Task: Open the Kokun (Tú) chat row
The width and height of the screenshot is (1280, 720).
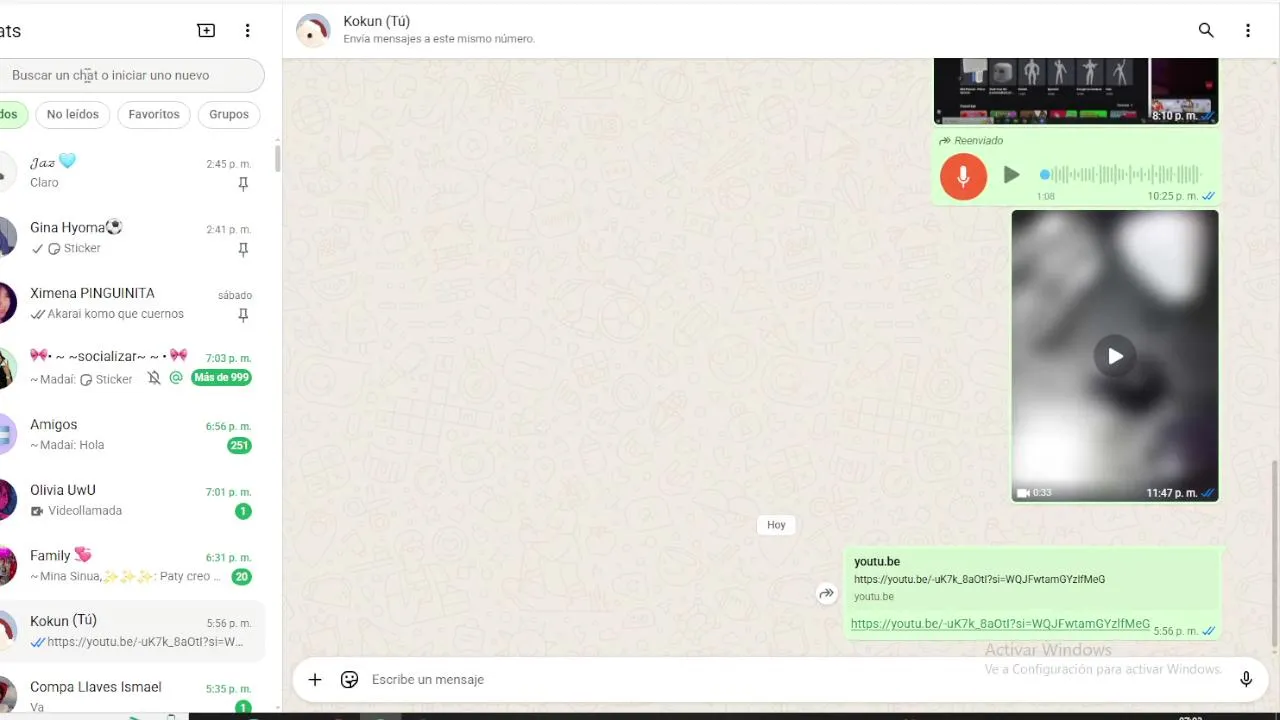Action: (x=133, y=631)
